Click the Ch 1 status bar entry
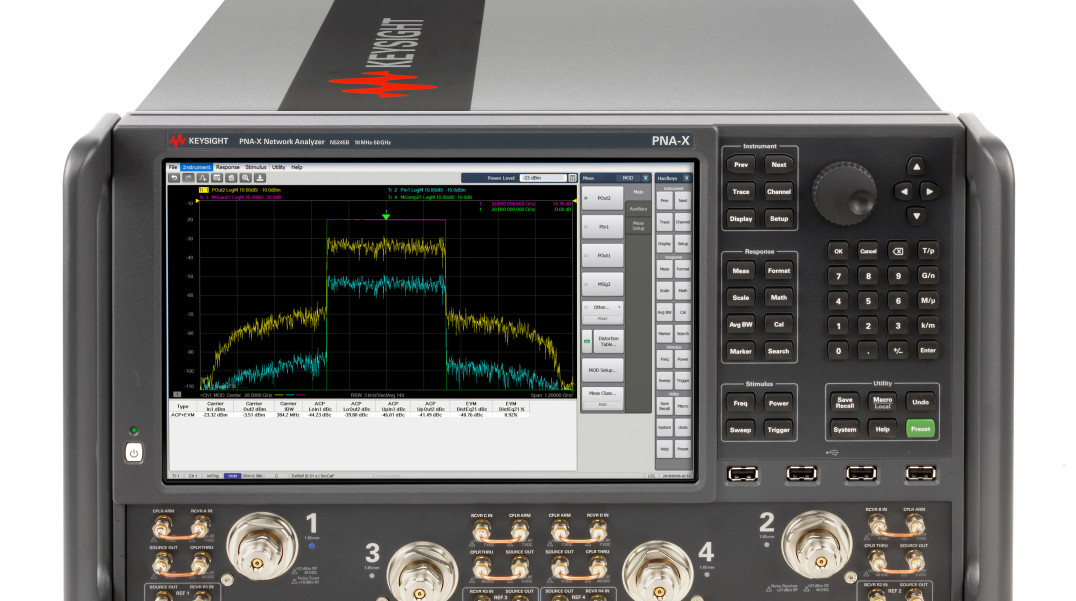The image size is (1076, 601). coord(194,475)
